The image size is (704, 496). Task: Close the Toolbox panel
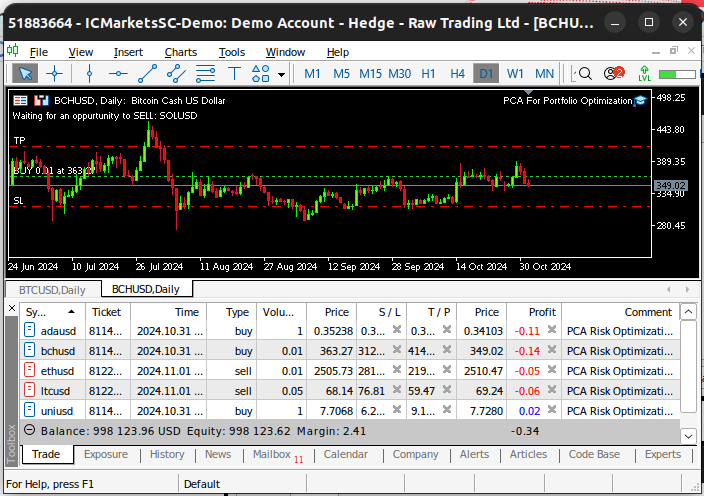(12, 308)
